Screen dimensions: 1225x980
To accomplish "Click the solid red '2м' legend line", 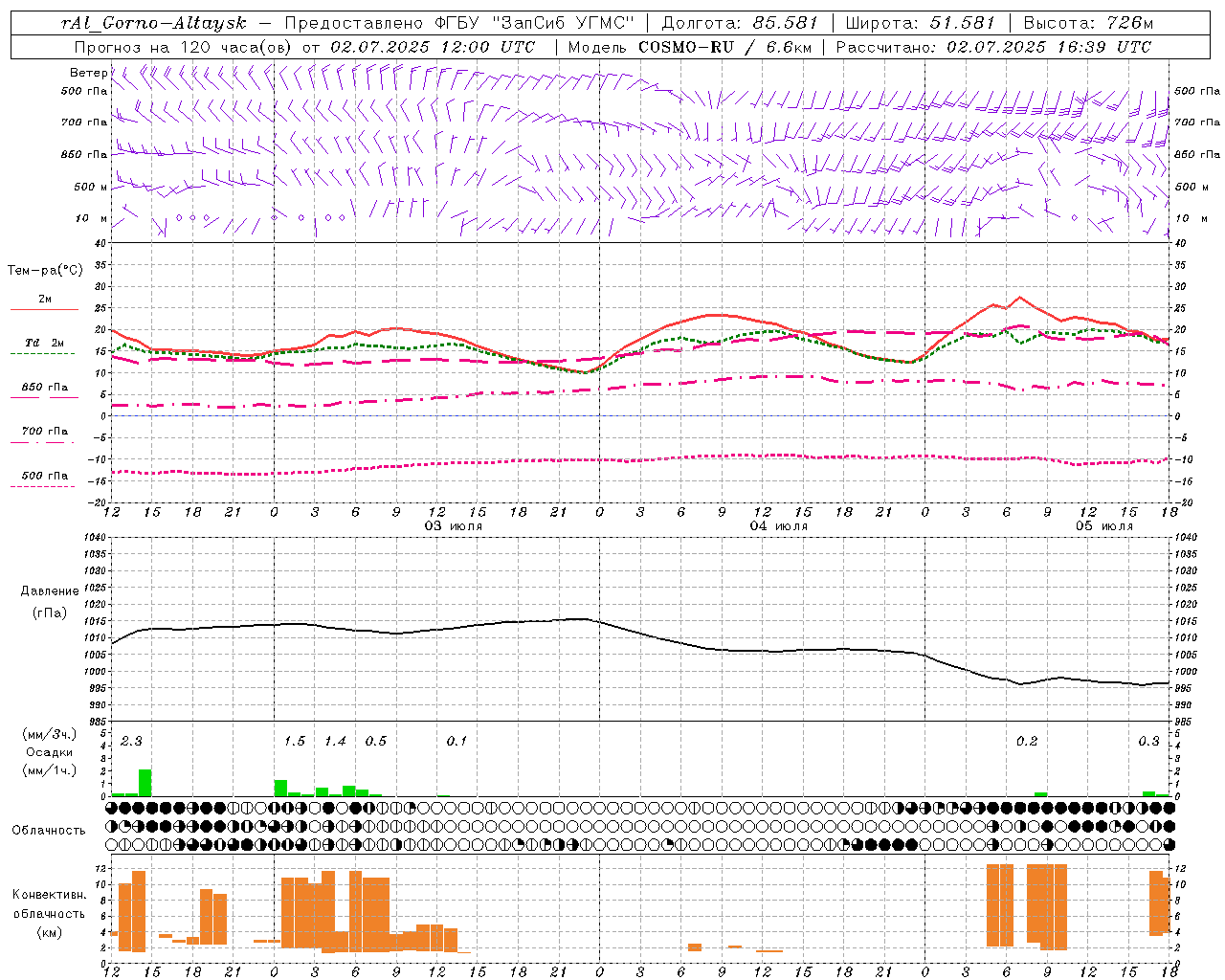I will pos(44,309).
